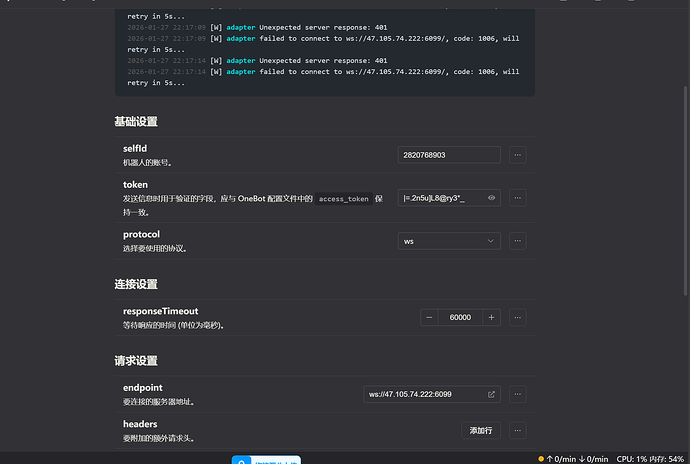This screenshot has width=690, height=464.
Task: Open the protocol more options menu
Action: click(x=517, y=241)
